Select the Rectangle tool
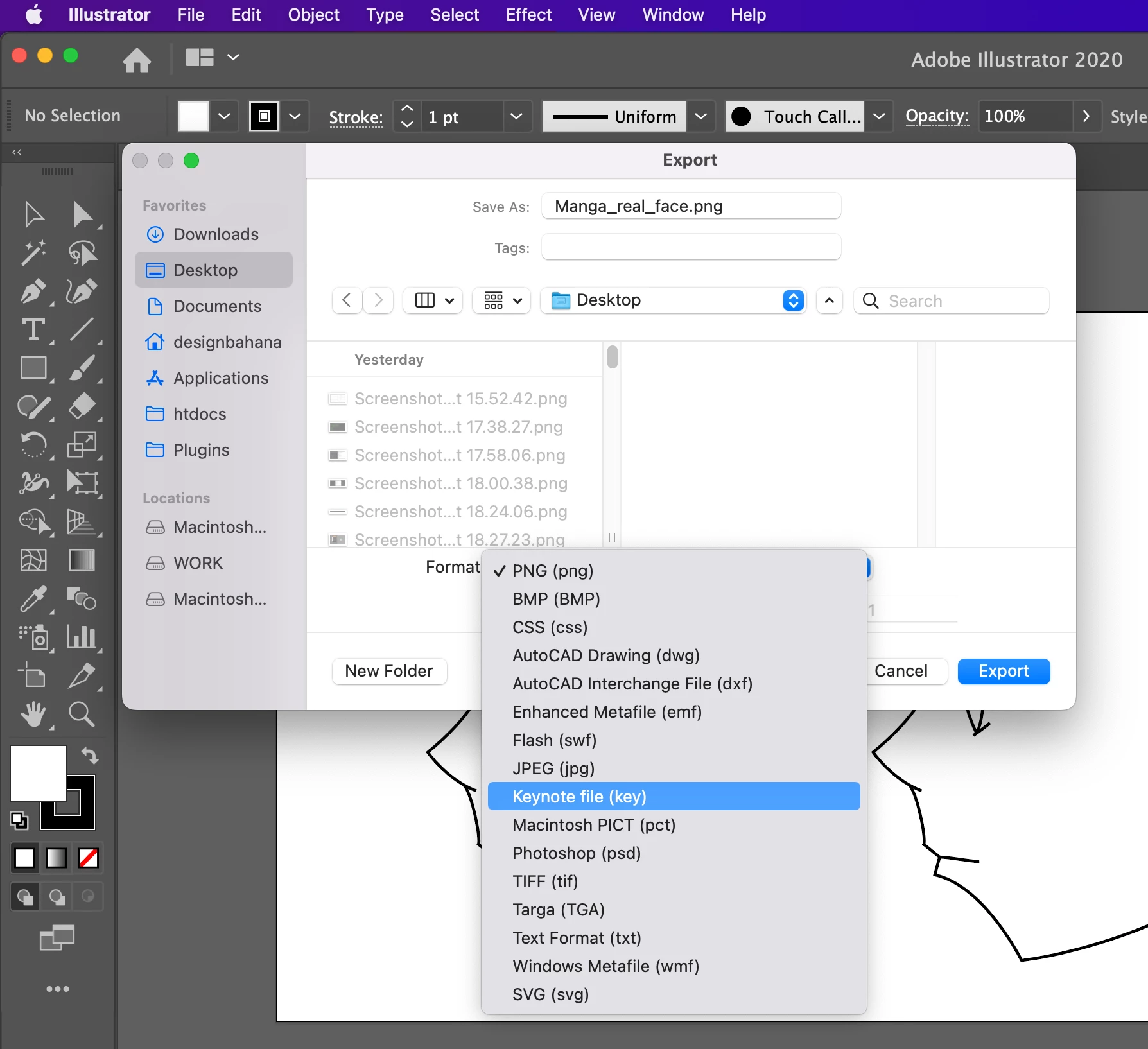Viewport: 1148px width, 1049px height. point(33,368)
